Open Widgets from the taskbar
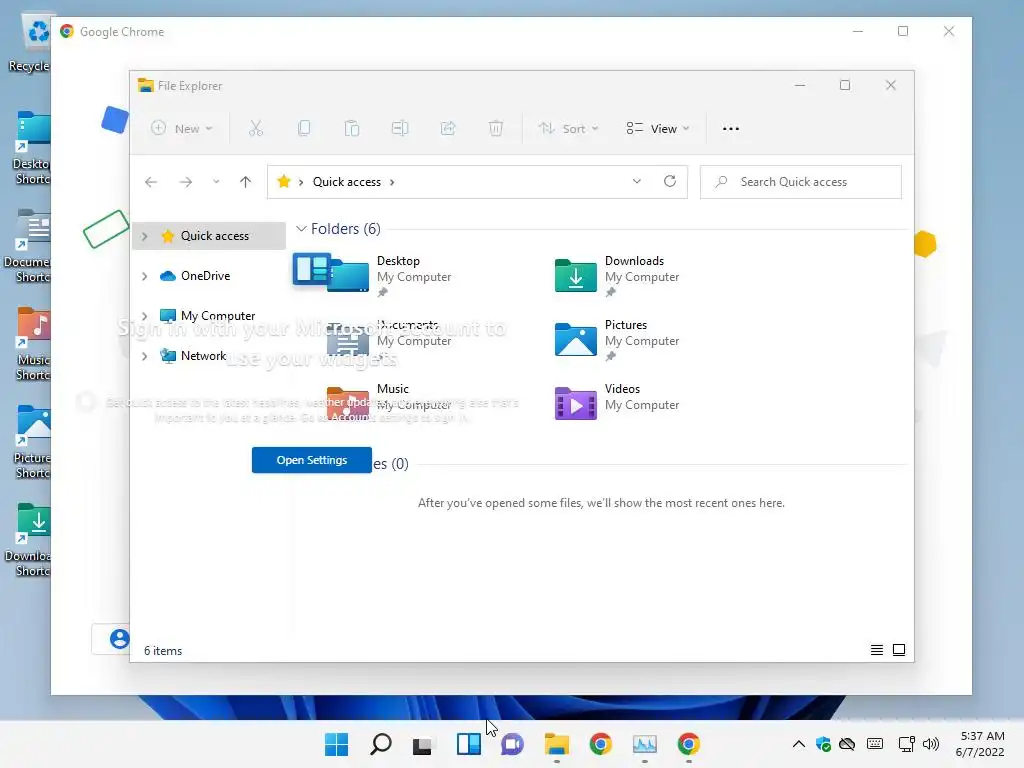The width and height of the screenshot is (1024, 768). 468,744
